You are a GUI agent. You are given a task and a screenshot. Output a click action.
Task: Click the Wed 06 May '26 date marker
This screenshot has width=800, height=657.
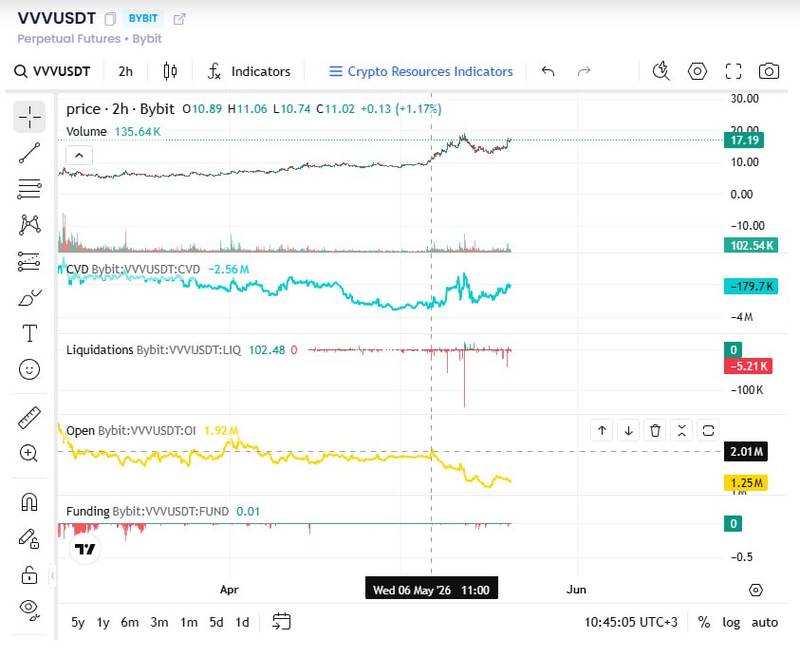pos(432,590)
